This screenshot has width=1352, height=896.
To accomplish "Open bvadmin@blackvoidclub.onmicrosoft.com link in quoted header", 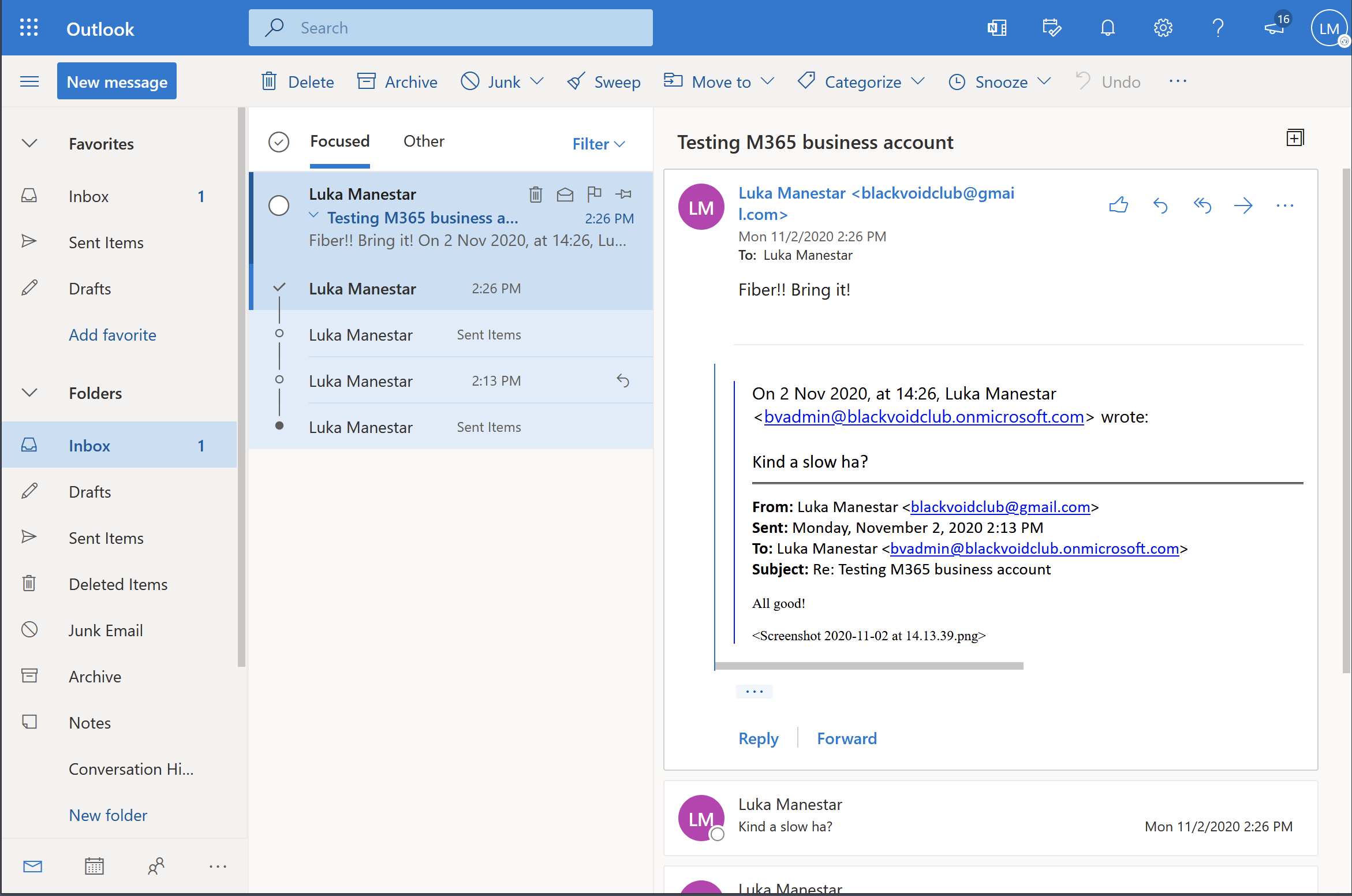I will tap(1034, 548).
